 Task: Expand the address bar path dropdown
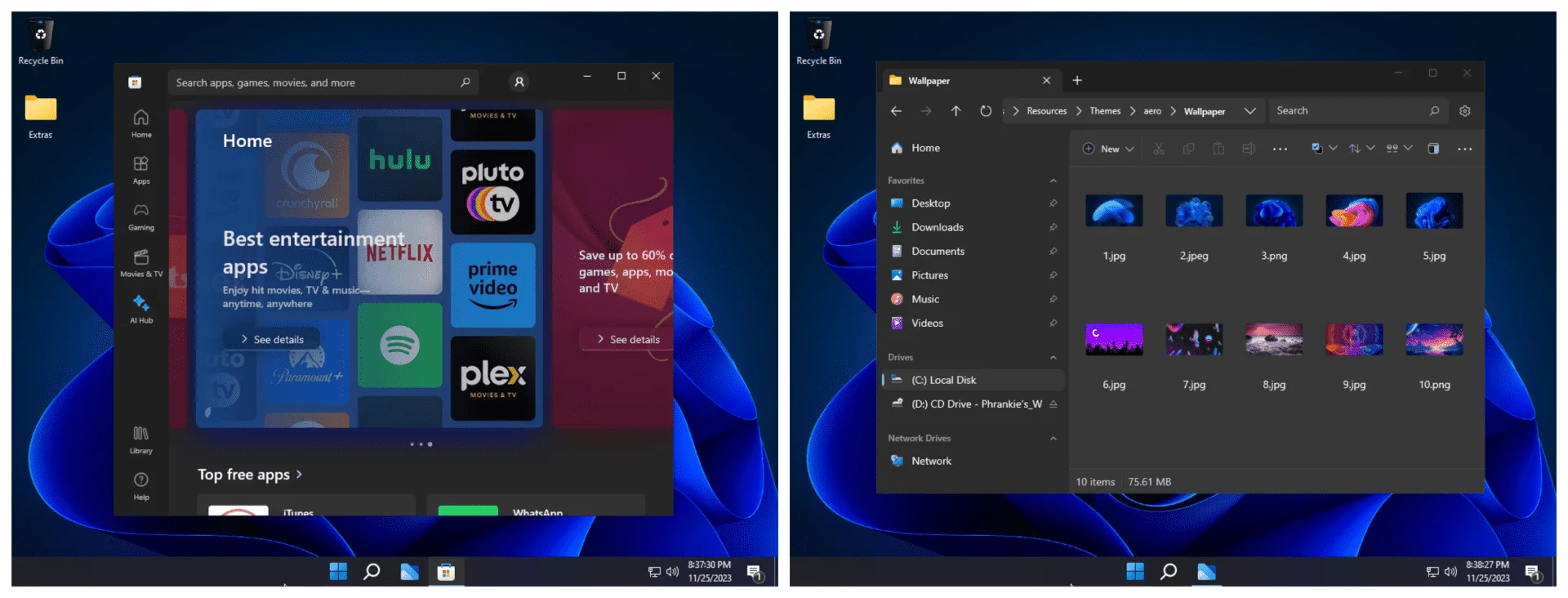point(1249,111)
